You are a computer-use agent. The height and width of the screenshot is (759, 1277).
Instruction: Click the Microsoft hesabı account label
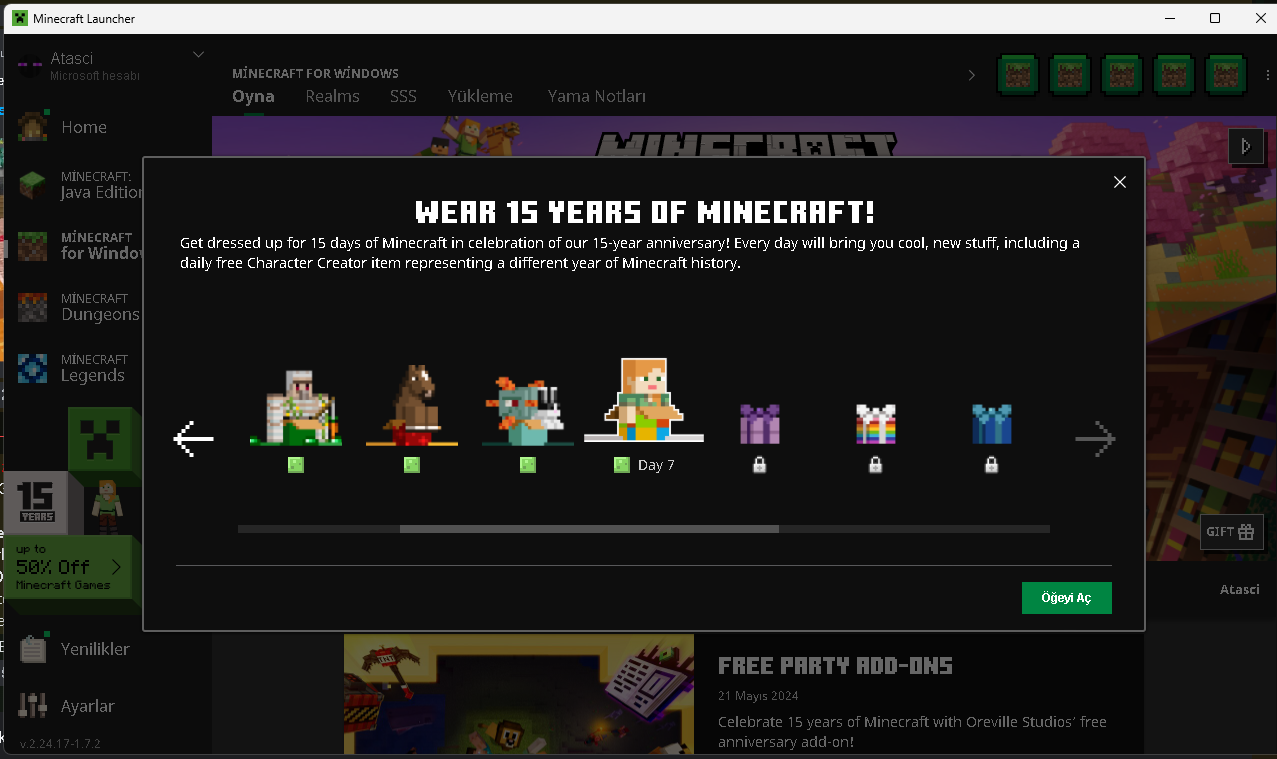[95, 76]
